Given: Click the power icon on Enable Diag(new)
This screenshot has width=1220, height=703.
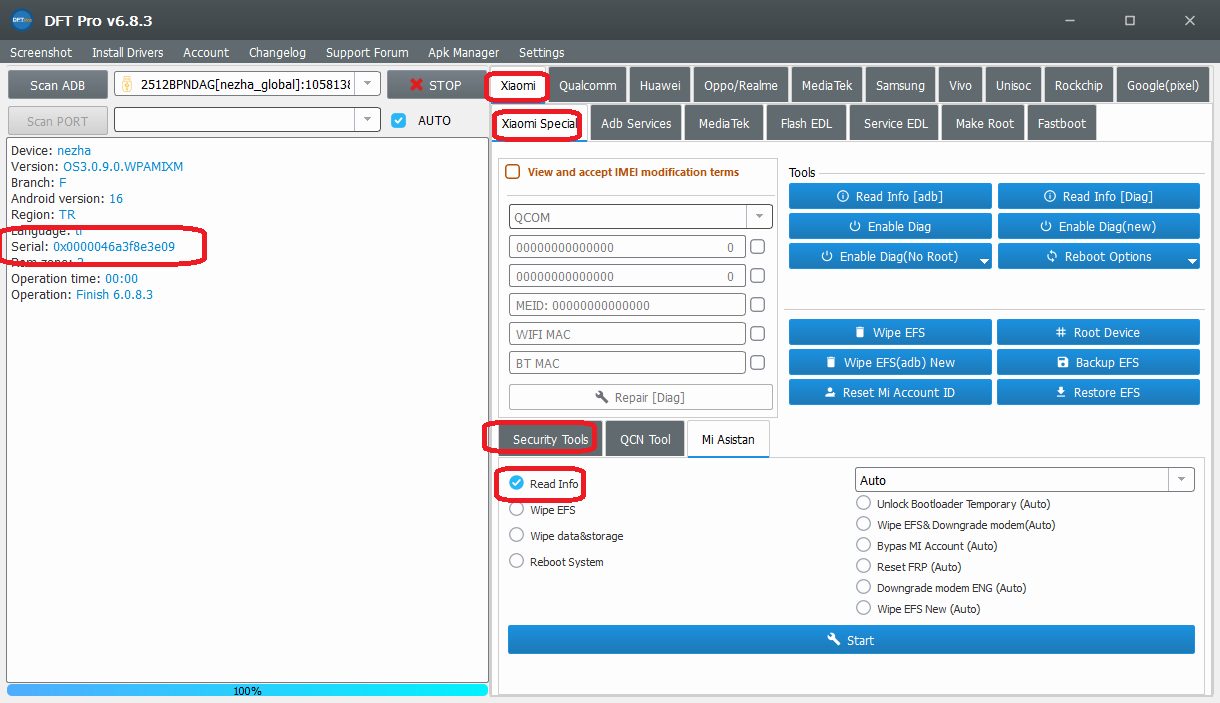Looking at the screenshot, I should coord(1046,227).
